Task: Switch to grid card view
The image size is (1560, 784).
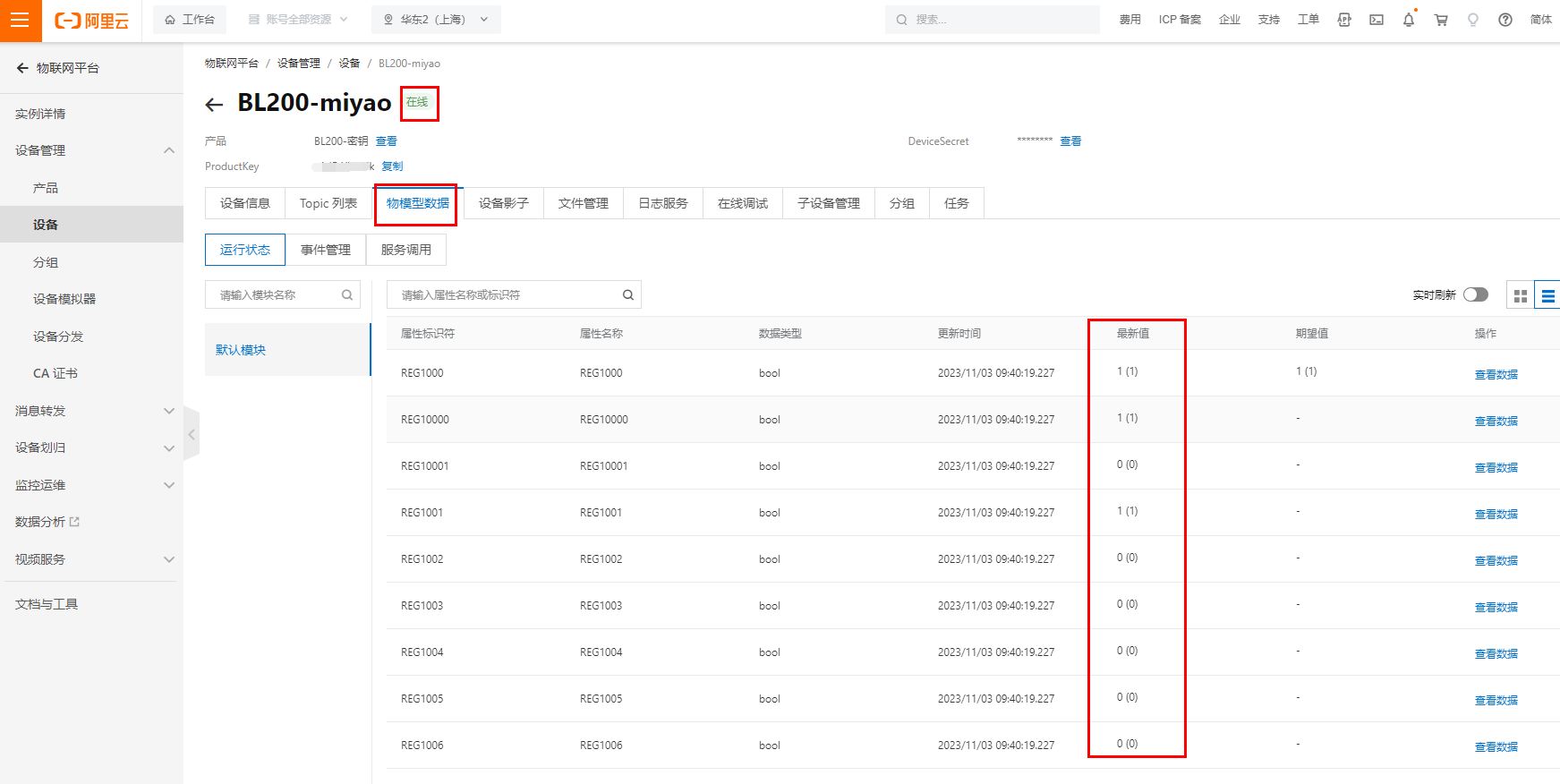Action: click(x=1521, y=295)
